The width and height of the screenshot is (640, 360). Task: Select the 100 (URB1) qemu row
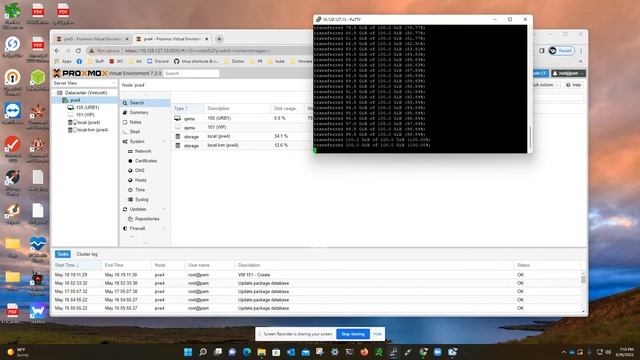(242, 118)
